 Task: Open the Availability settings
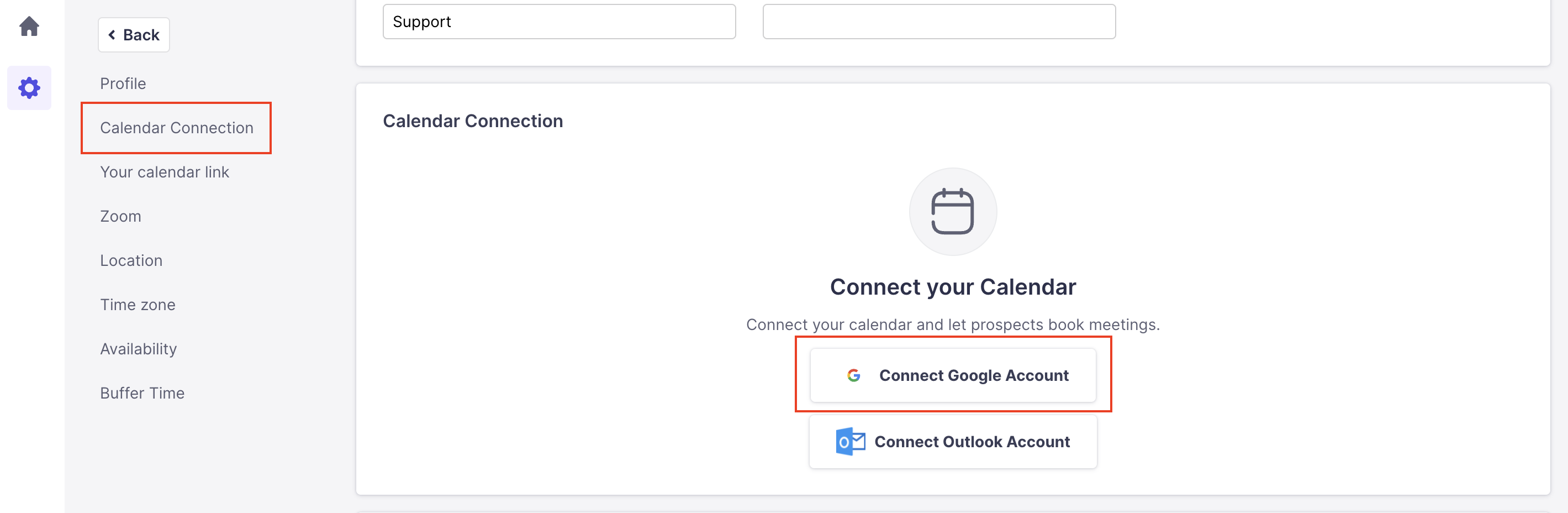(138, 349)
